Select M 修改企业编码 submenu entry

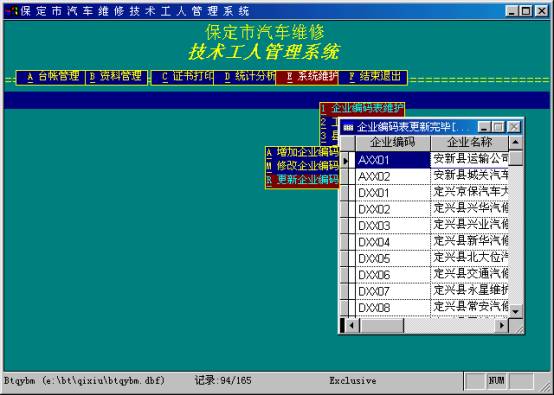click(302, 166)
